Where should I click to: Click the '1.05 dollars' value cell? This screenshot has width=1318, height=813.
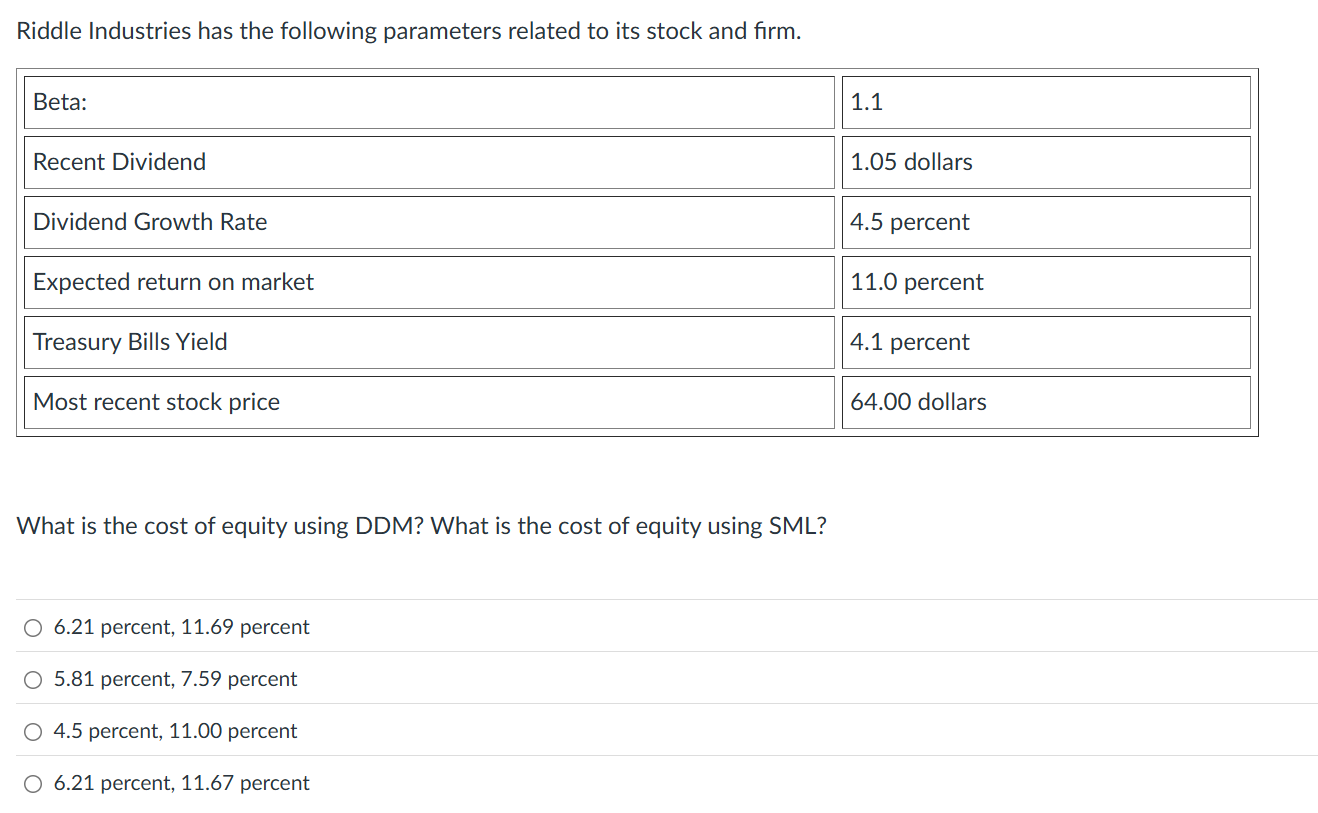[1046, 162]
